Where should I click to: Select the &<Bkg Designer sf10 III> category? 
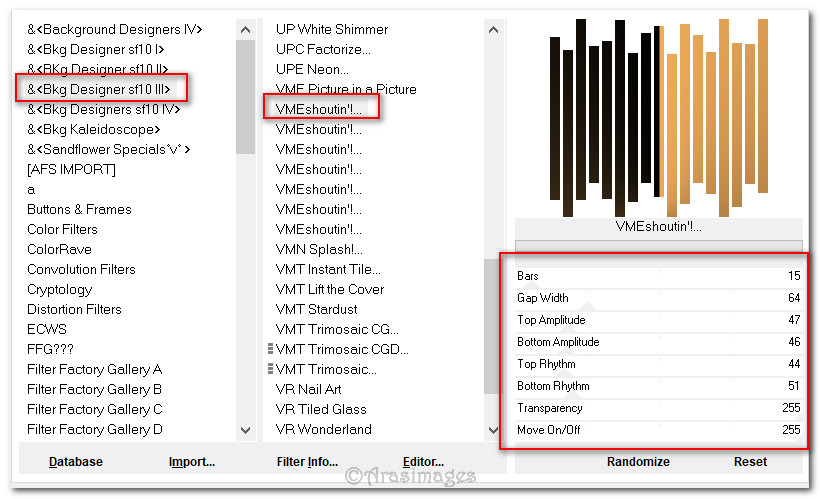99,89
